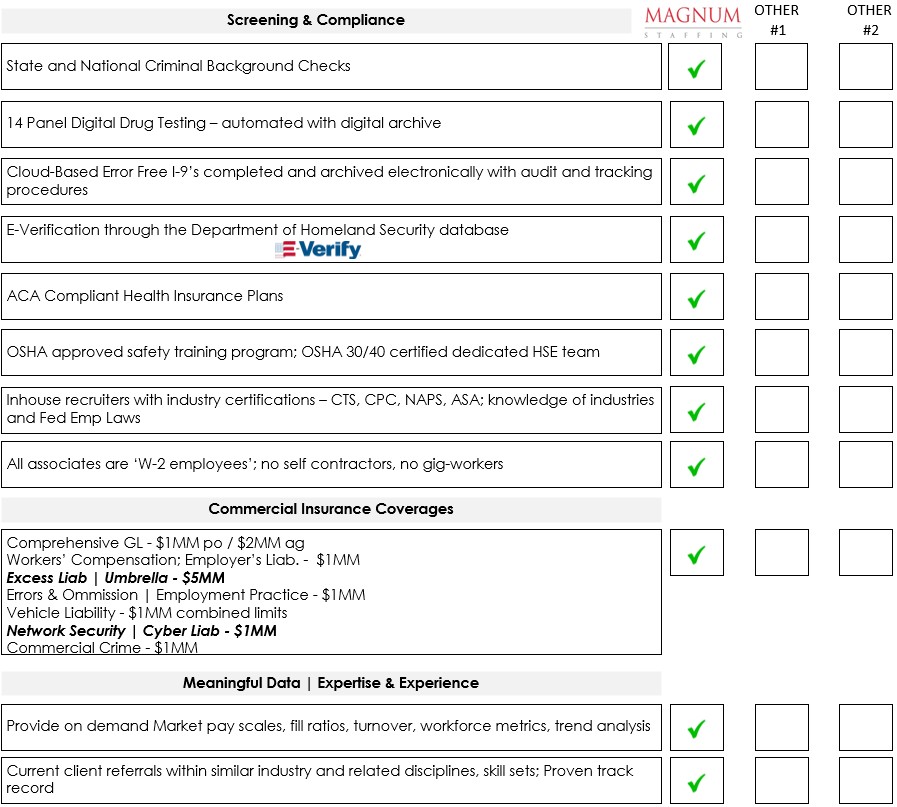Click green checkmark for W-2 employees row
This screenshot has width=897, height=807.
(x=696, y=466)
